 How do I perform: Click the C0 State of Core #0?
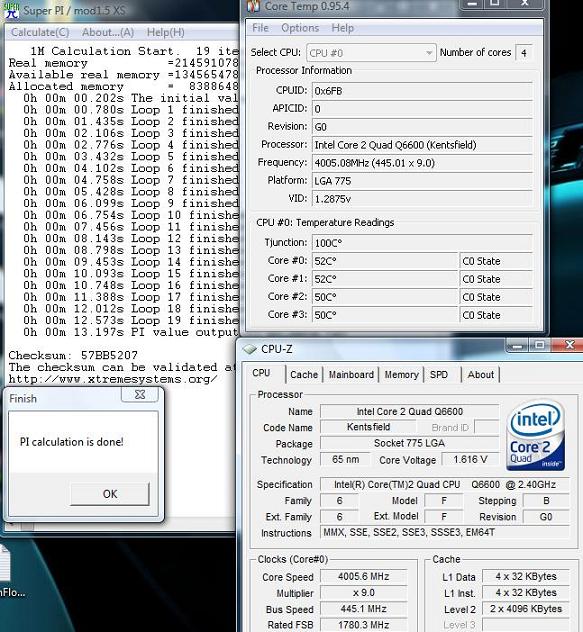496,261
